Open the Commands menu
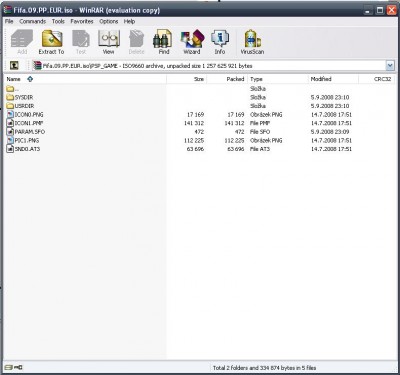Image resolution: width=400 pixels, height=375 pixels. tap(32, 21)
